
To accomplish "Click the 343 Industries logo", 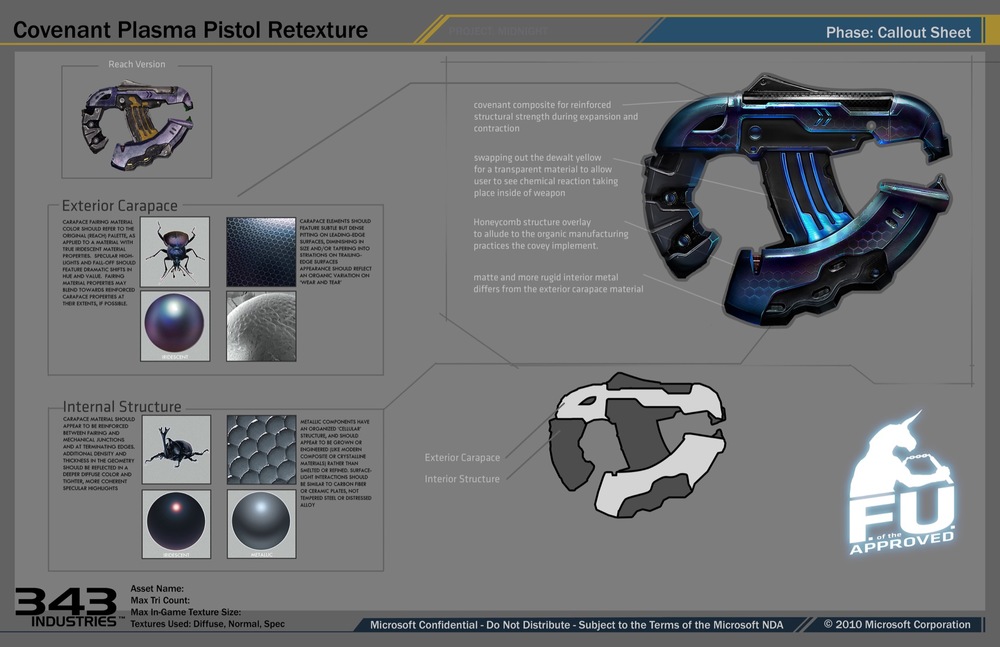I will pos(65,608).
